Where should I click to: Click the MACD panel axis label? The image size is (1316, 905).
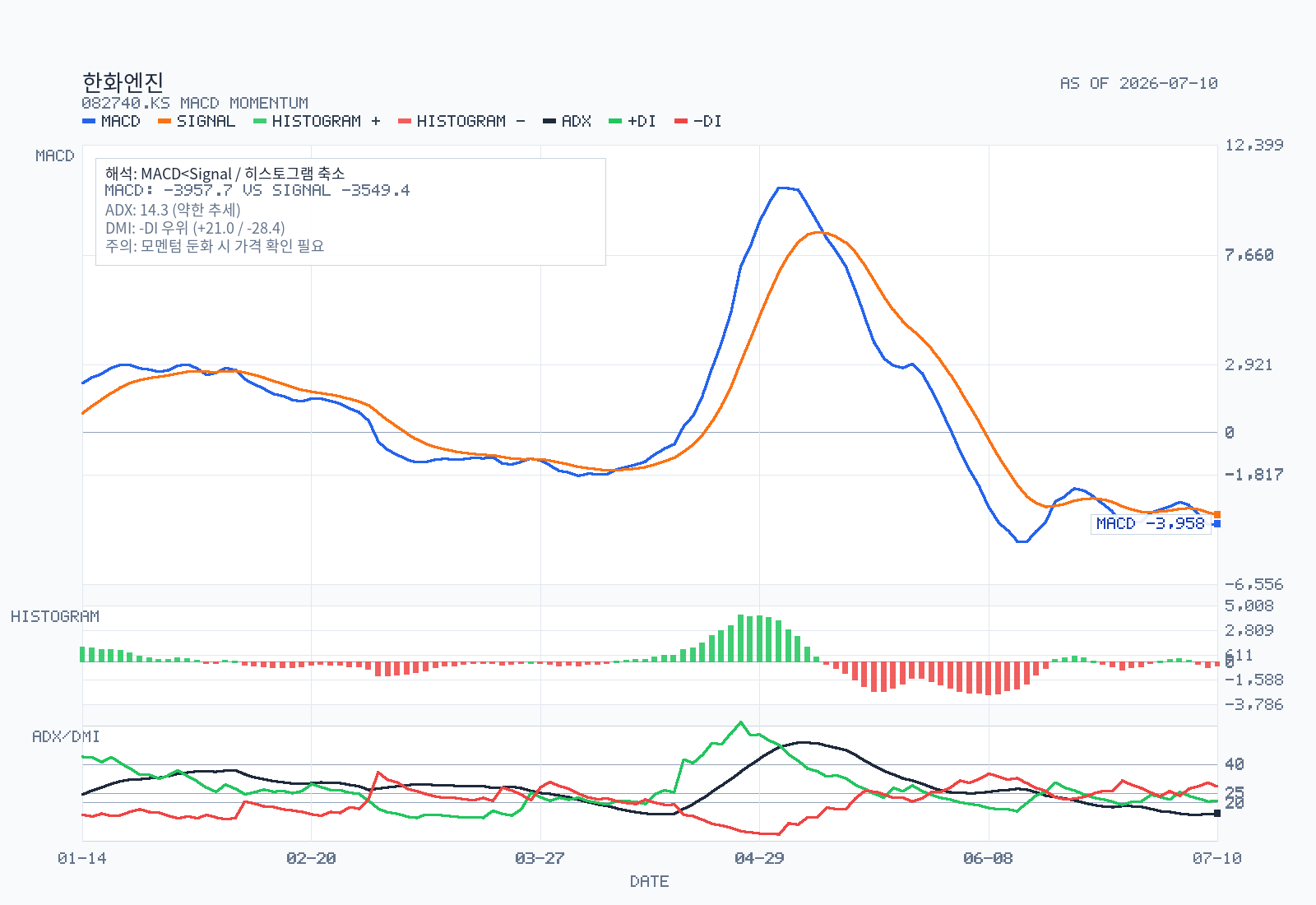click(x=55, y=155)
